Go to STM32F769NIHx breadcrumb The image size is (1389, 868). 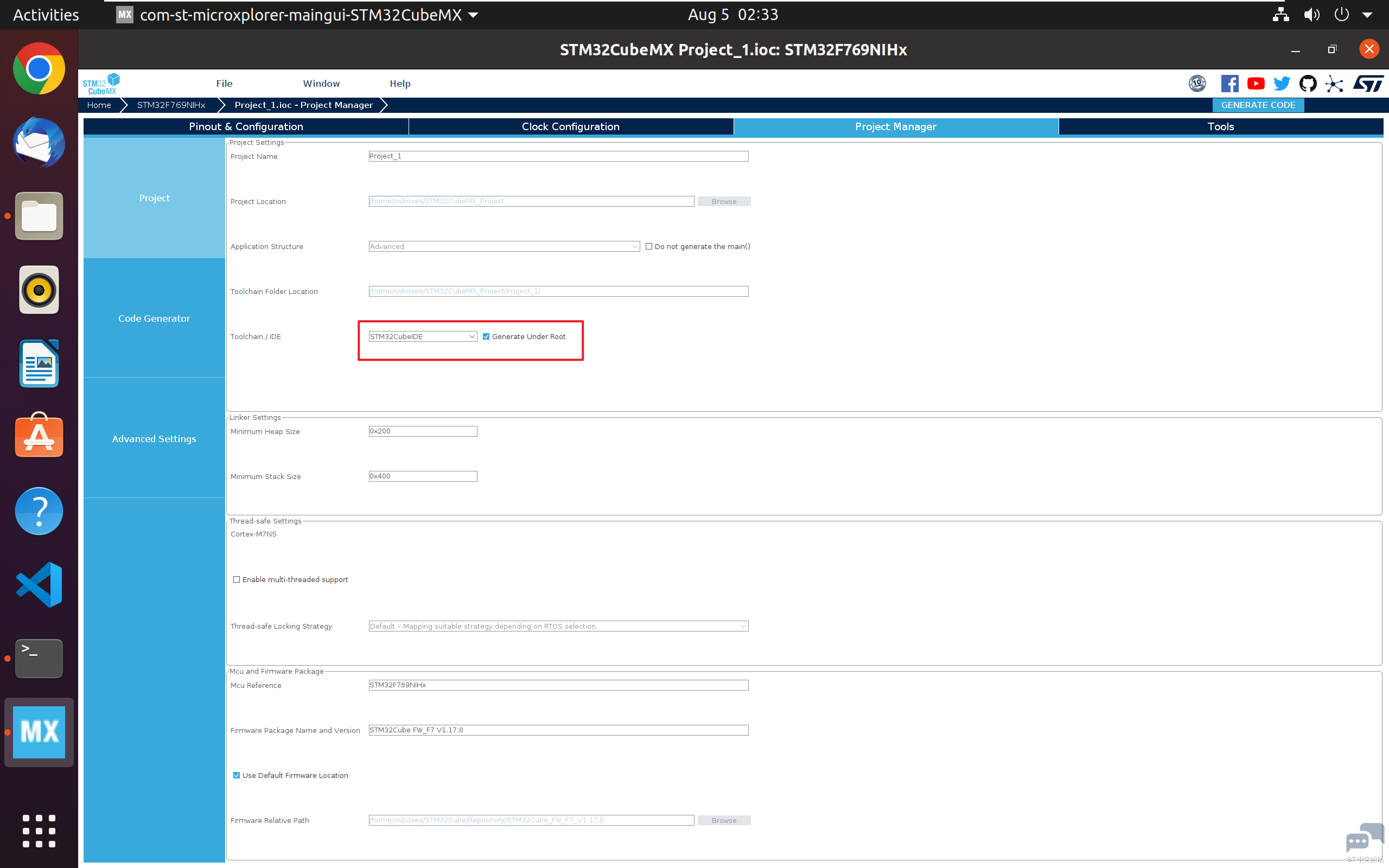tap(171, 105)
